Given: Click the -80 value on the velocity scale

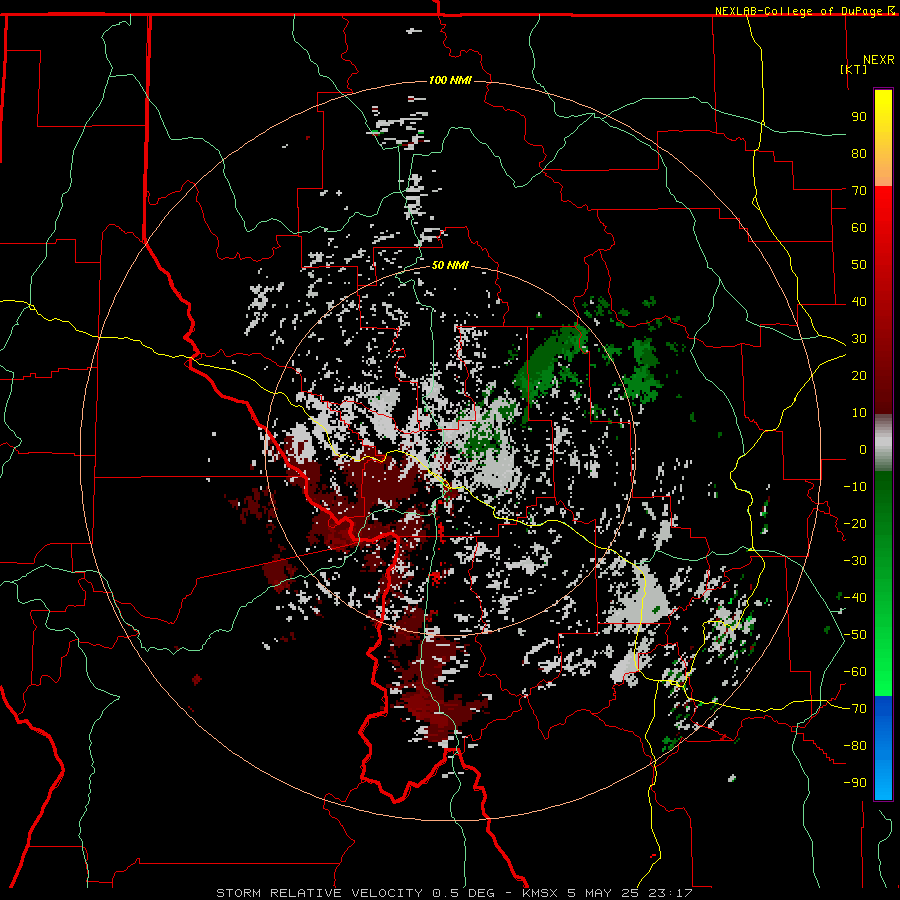Looking at the screenshot, I should pyautogui.click(x=855, y=746).
